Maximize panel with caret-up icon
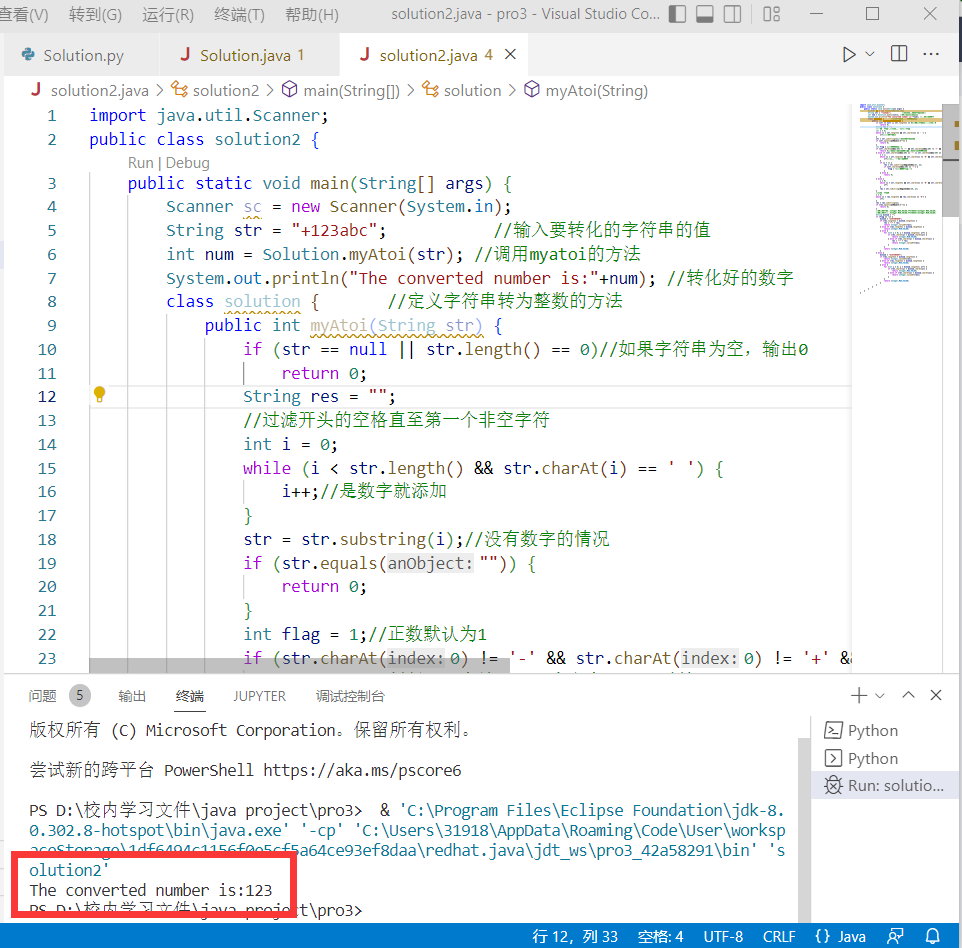Image resolution: width=962 pixels, height=948 pixels. [908, 695]
